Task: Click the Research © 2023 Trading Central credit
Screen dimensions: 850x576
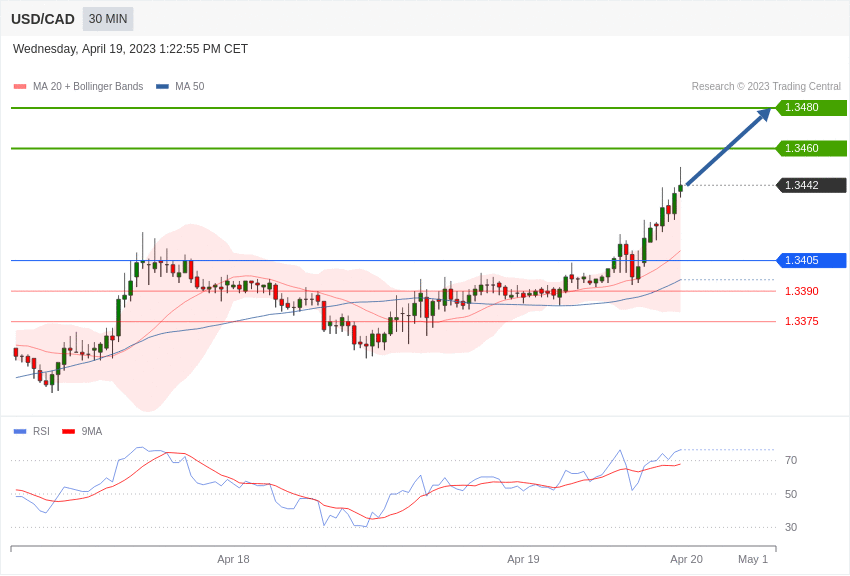Action: click(x=766, y=86)
